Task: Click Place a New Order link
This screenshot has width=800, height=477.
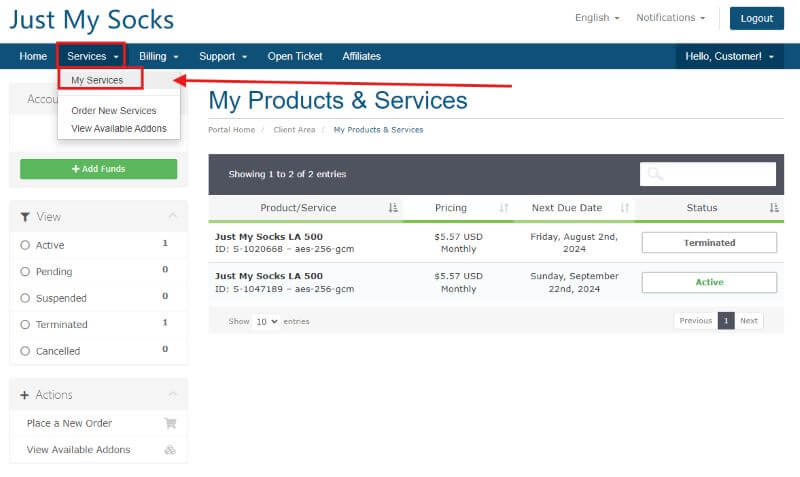Action: (69, 423)
